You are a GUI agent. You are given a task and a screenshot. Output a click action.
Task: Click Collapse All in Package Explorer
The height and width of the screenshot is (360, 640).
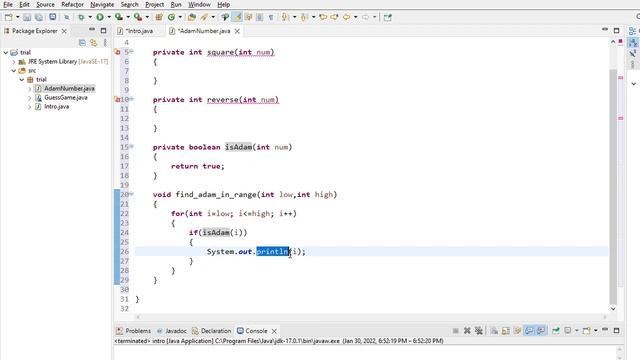(82, 42)
